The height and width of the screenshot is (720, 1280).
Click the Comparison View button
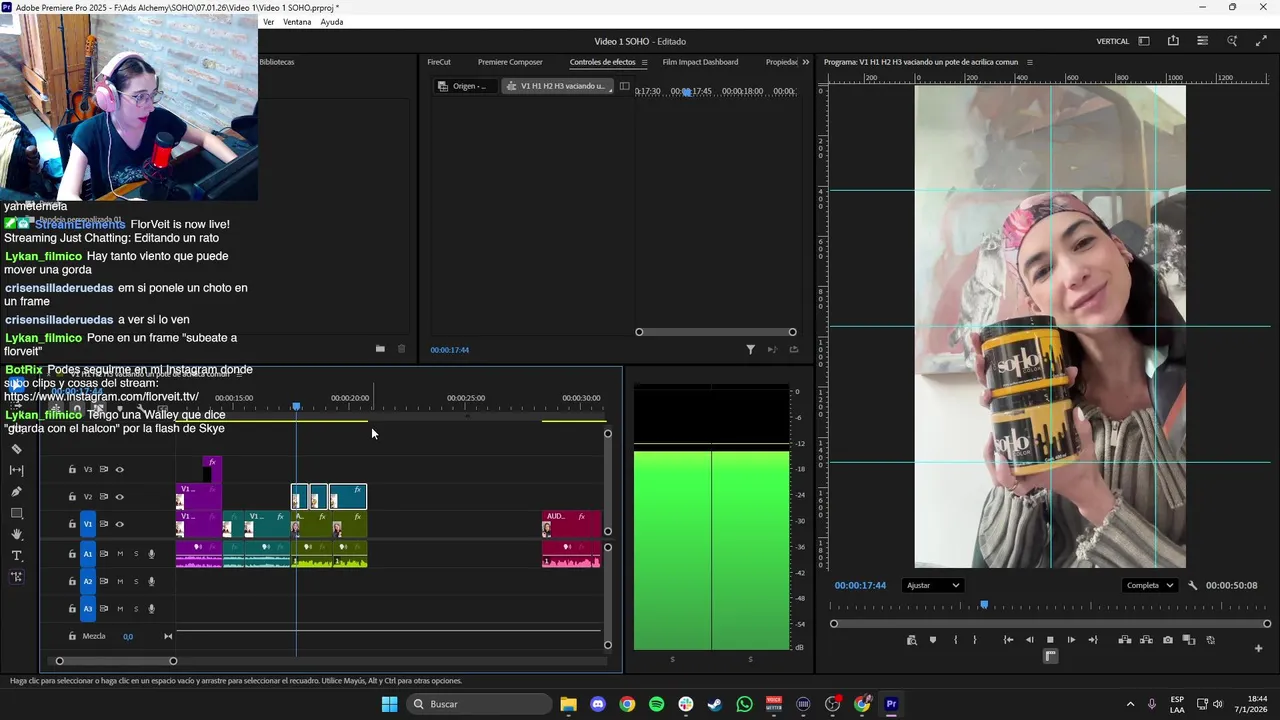click(1189, 640)
